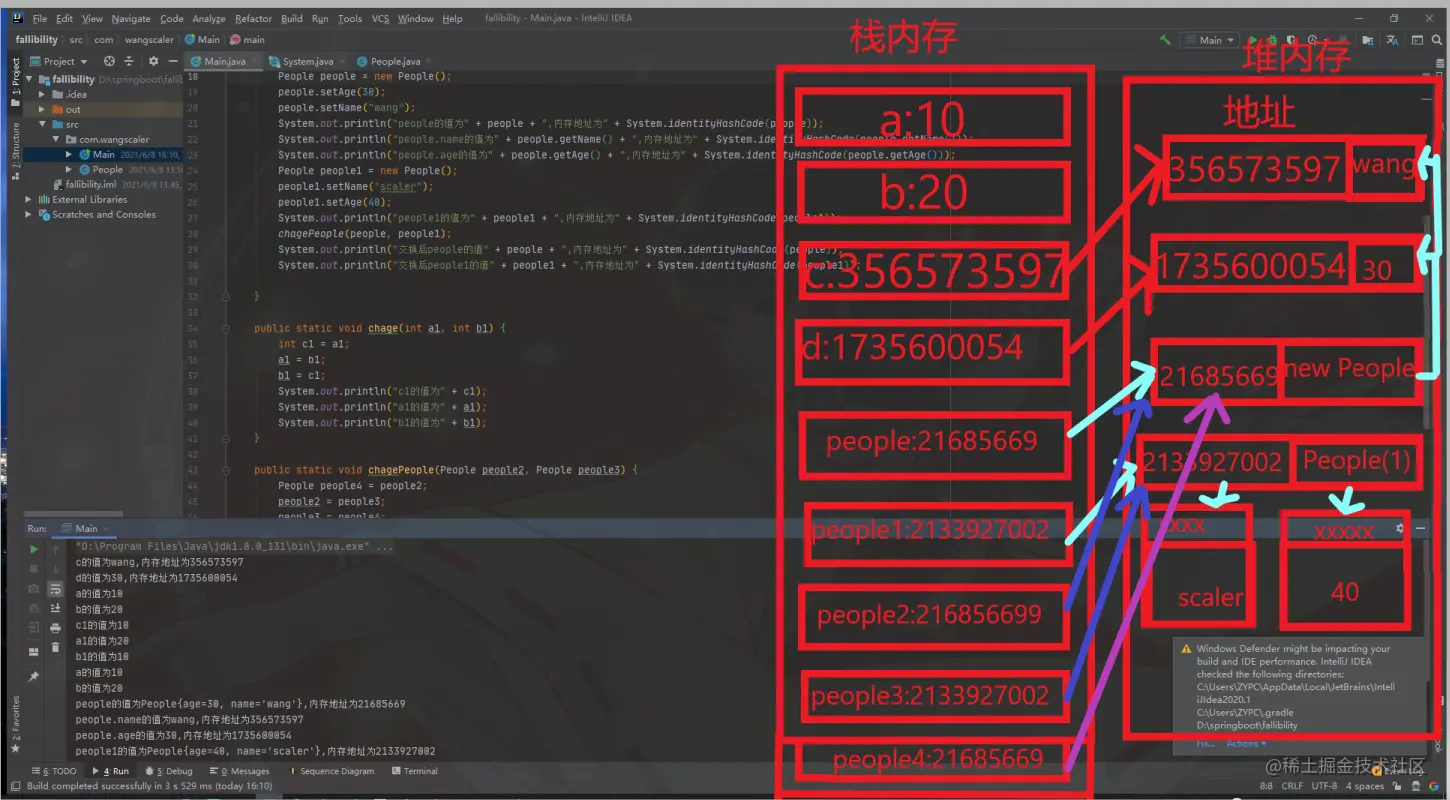1450x800 pixels.
Task: Open the Analyze menu
Action: point(209,18)
